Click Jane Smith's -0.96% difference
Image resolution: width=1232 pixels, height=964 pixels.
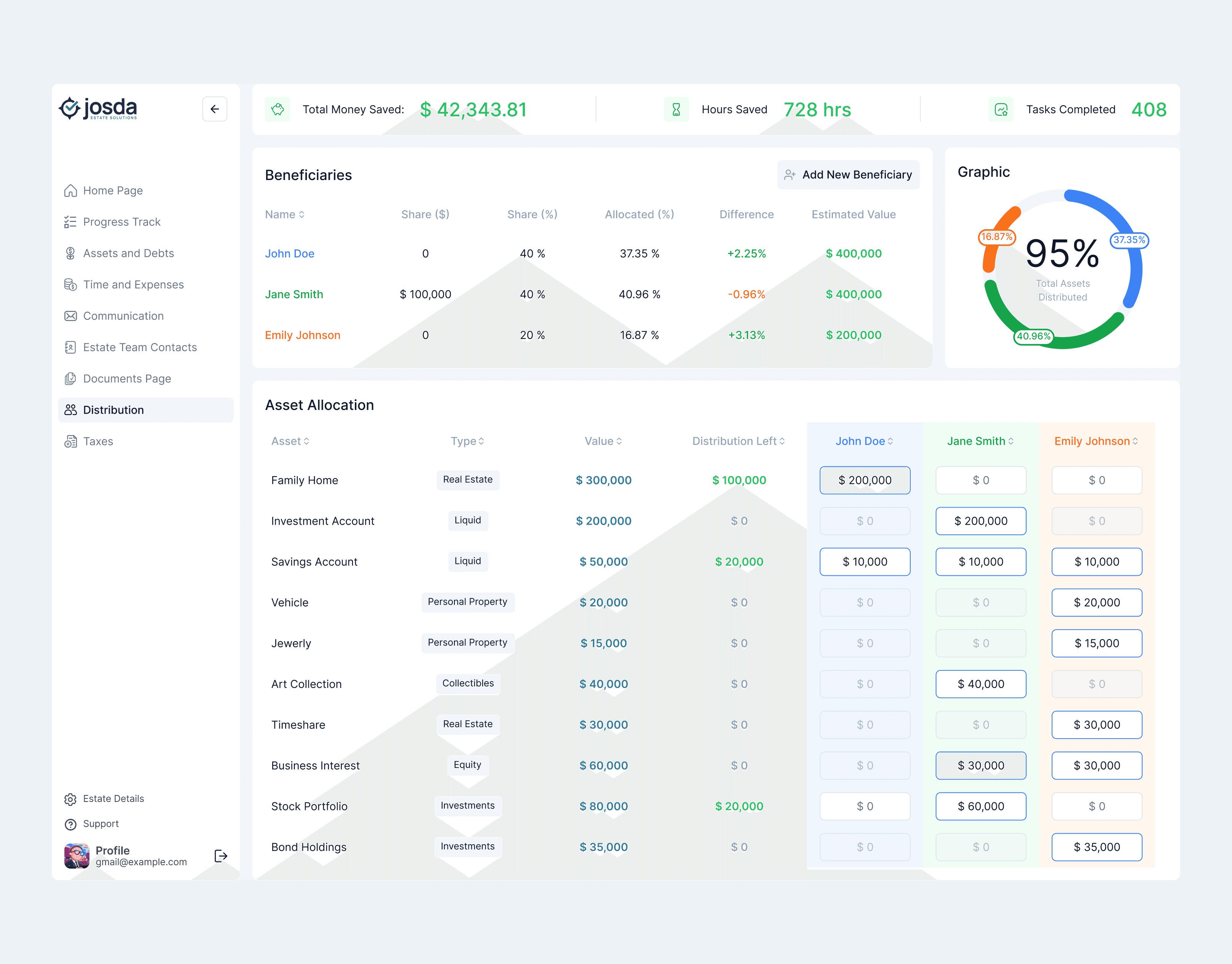click(x=746, y=294)
